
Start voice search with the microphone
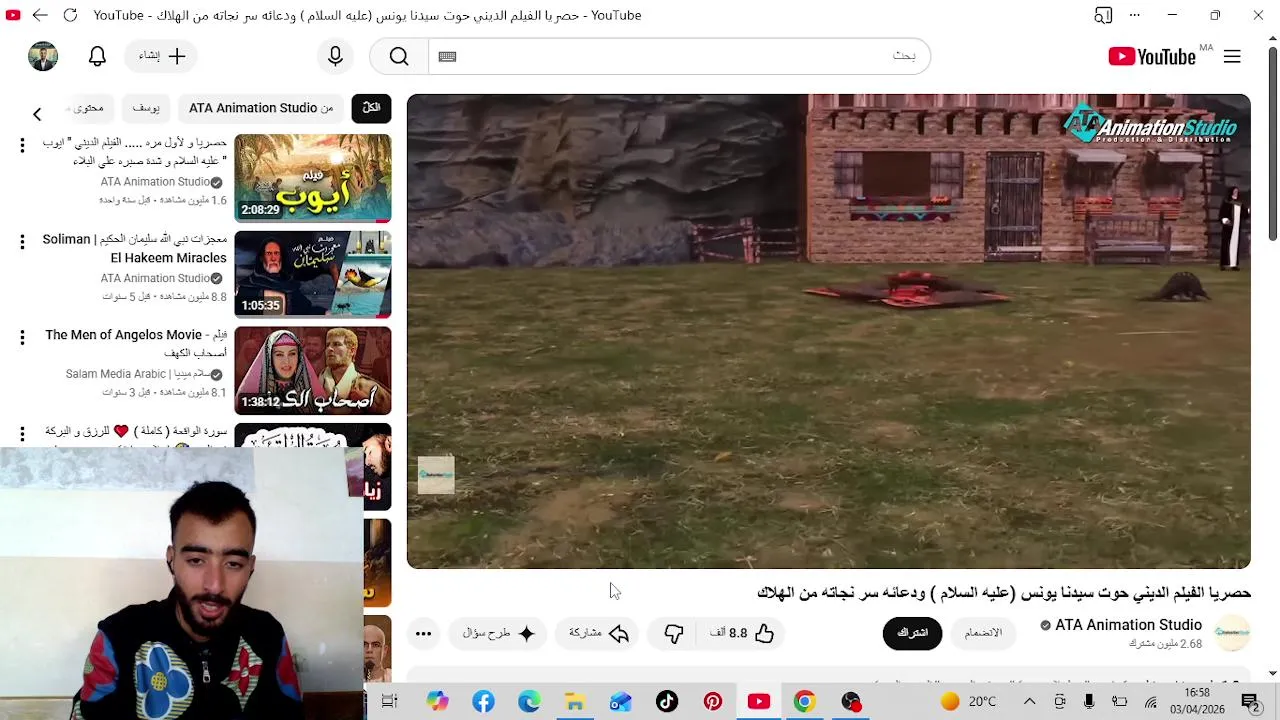click(335, 57)
